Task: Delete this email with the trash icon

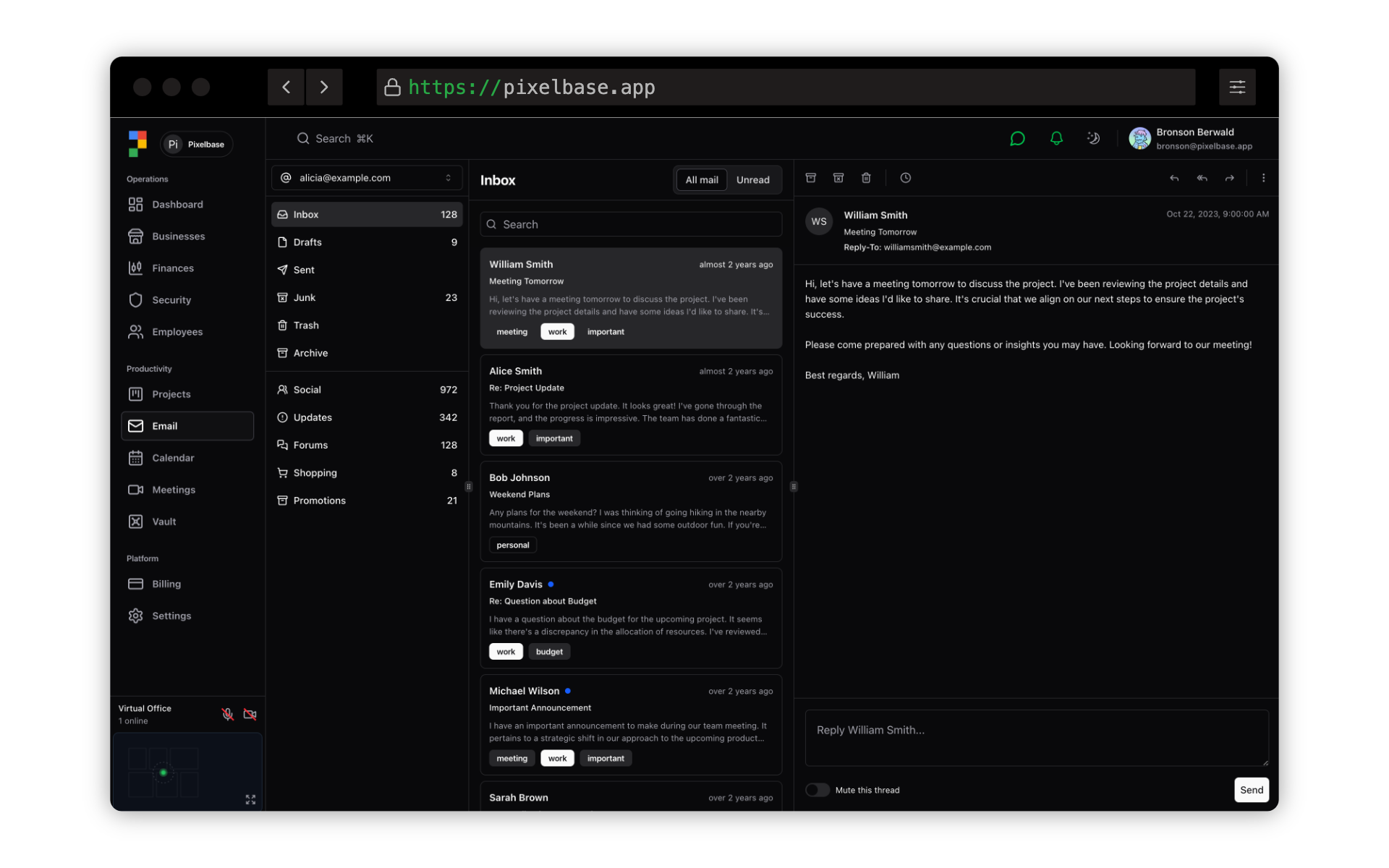Action: 866,178
